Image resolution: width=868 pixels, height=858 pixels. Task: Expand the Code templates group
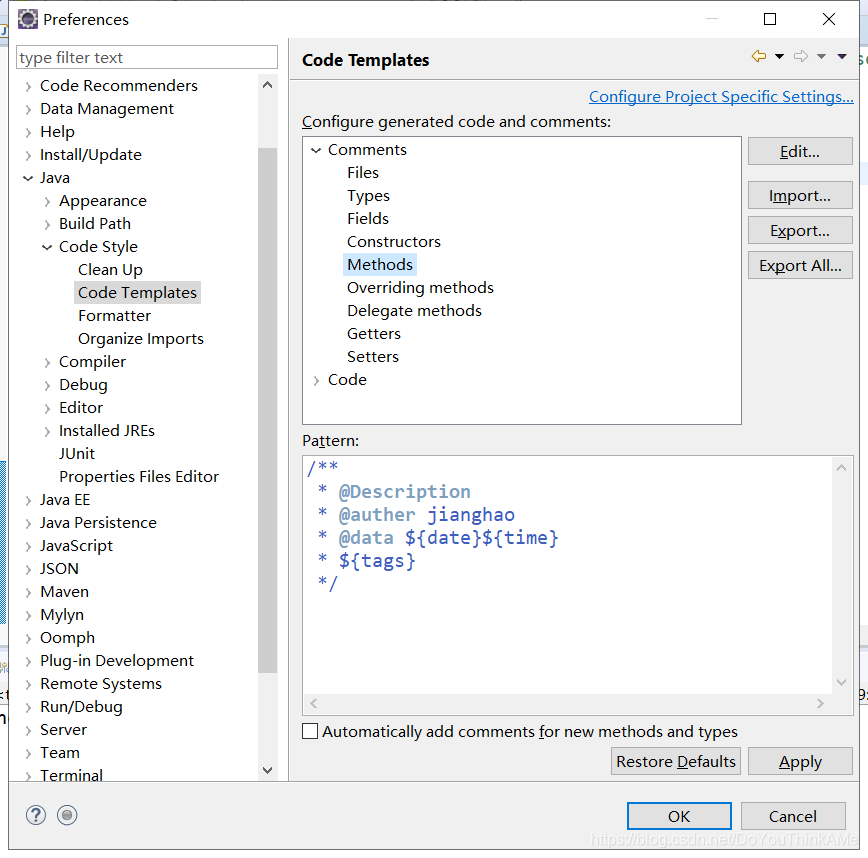click(316, 380)
